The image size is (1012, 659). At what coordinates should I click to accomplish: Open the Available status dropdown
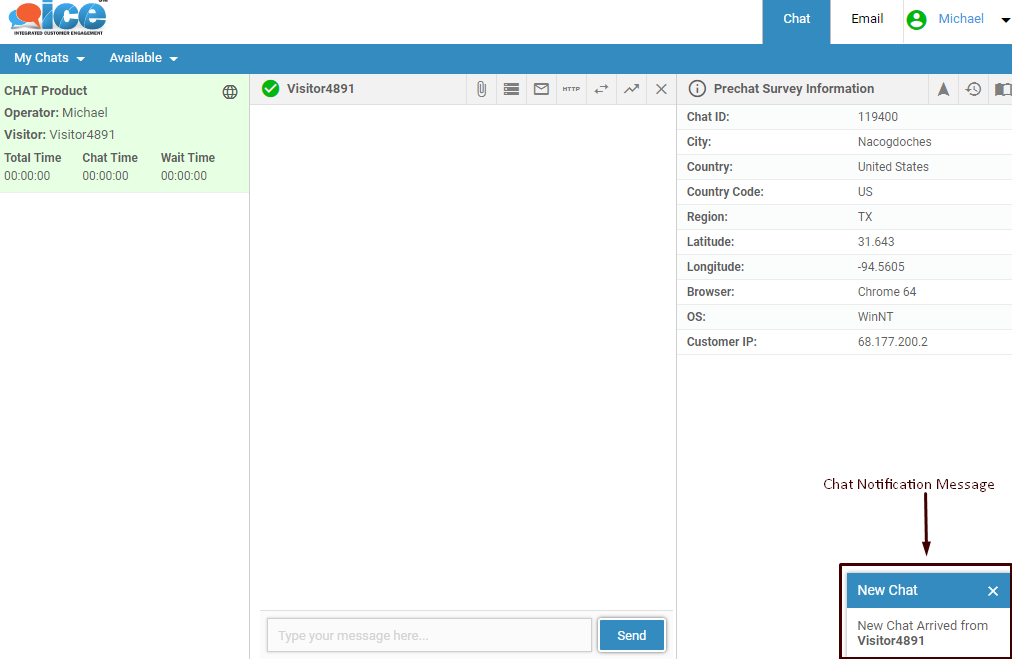coord(143,58)
